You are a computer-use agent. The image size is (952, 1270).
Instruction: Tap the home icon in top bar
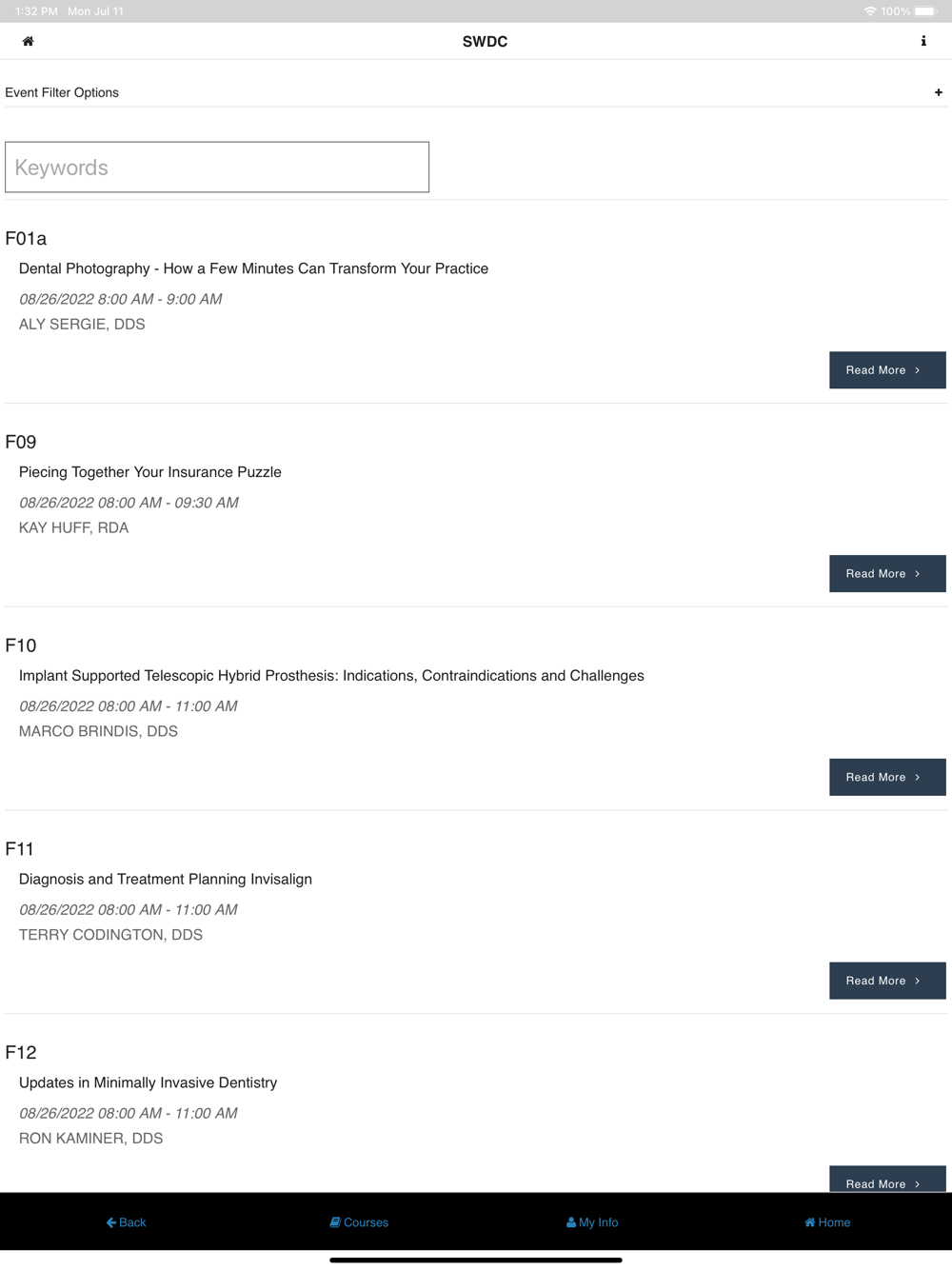coord(29,41)
